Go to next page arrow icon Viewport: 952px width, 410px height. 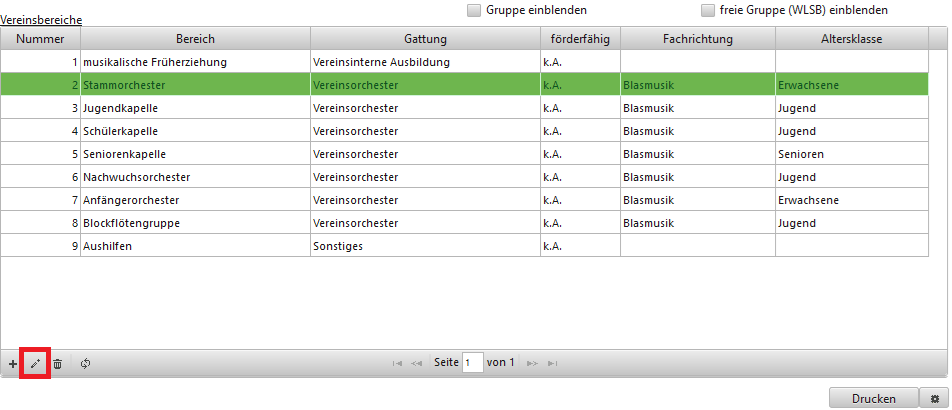(x=532, y=363)
